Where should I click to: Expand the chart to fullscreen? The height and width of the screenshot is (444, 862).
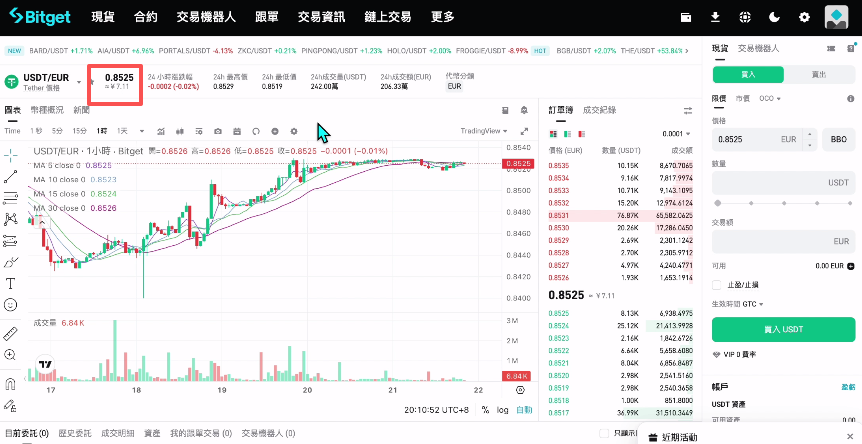tap(525, 131)
